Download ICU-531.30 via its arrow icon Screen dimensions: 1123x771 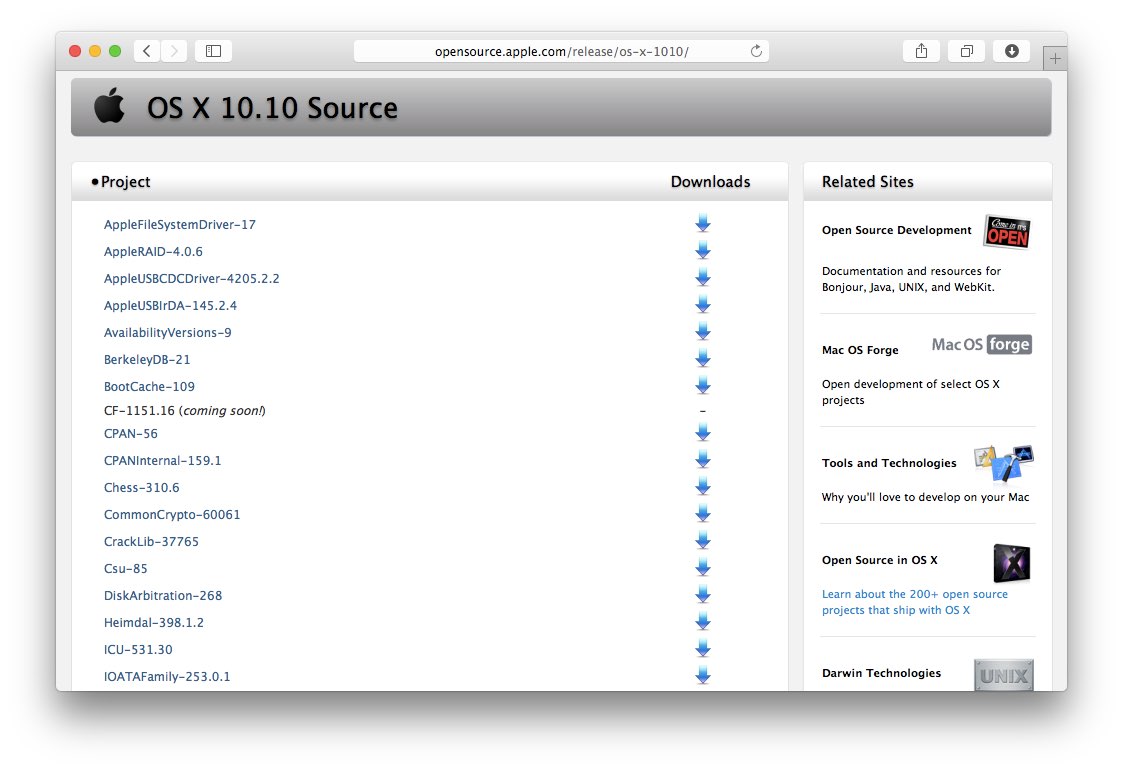click(703, 649)
